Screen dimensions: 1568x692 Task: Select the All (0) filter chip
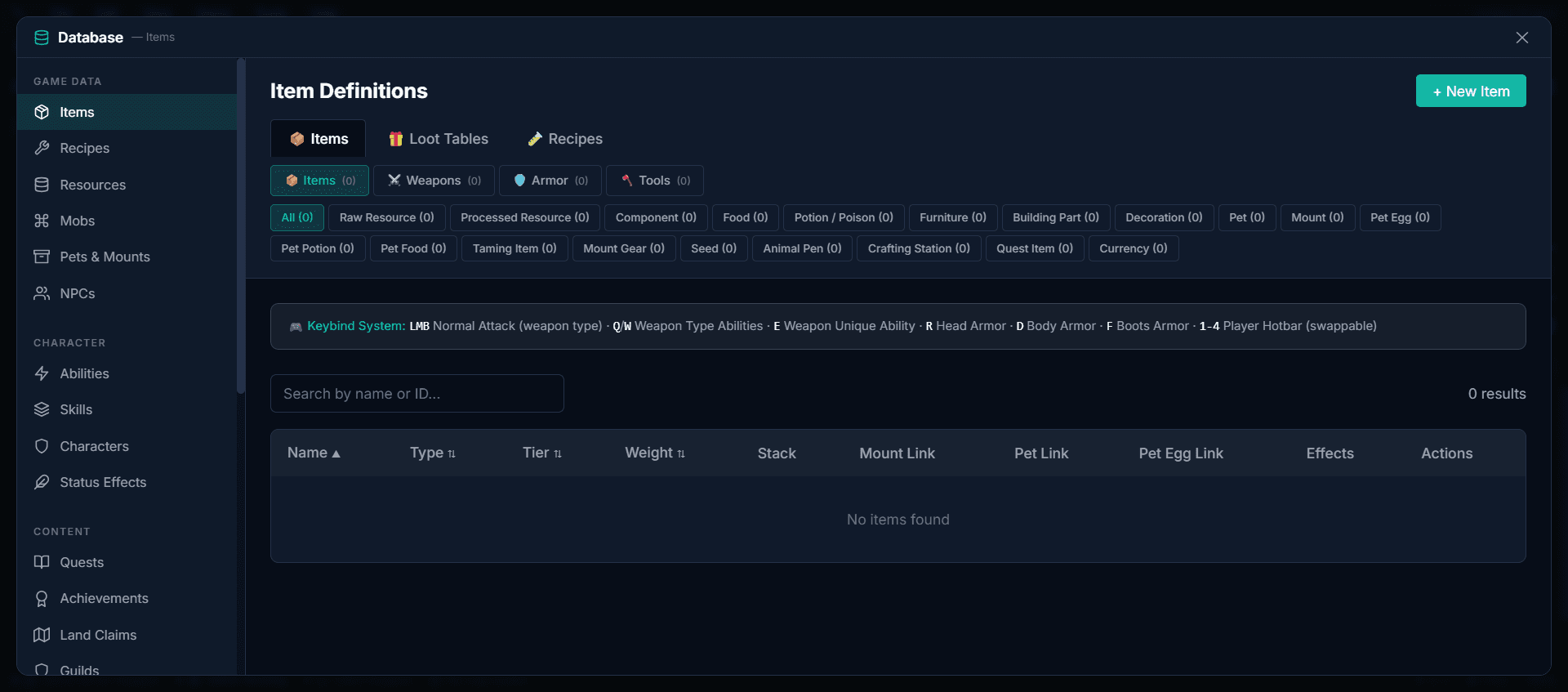[x=297, y=217]
